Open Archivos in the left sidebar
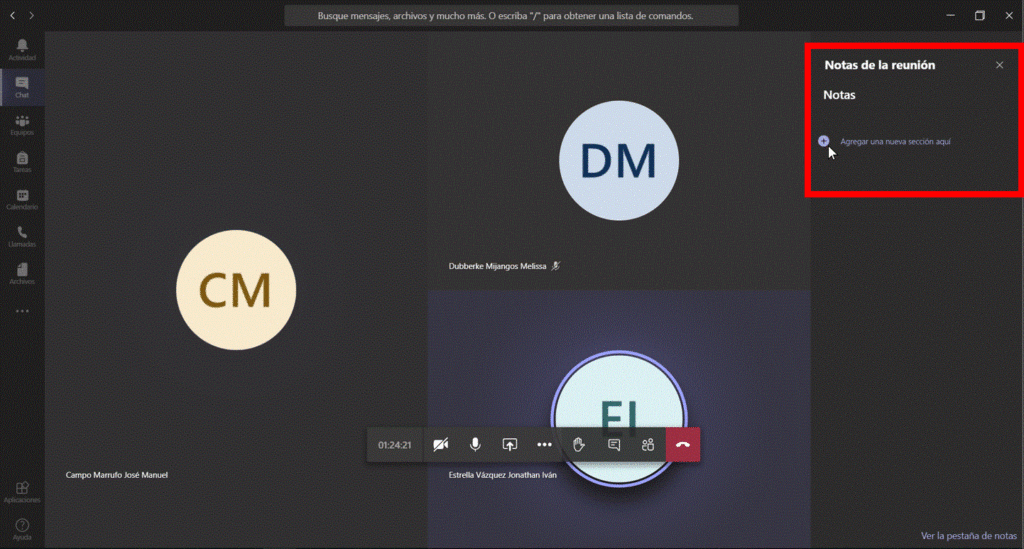This screenshot has height=549, width=1024. 22,273
